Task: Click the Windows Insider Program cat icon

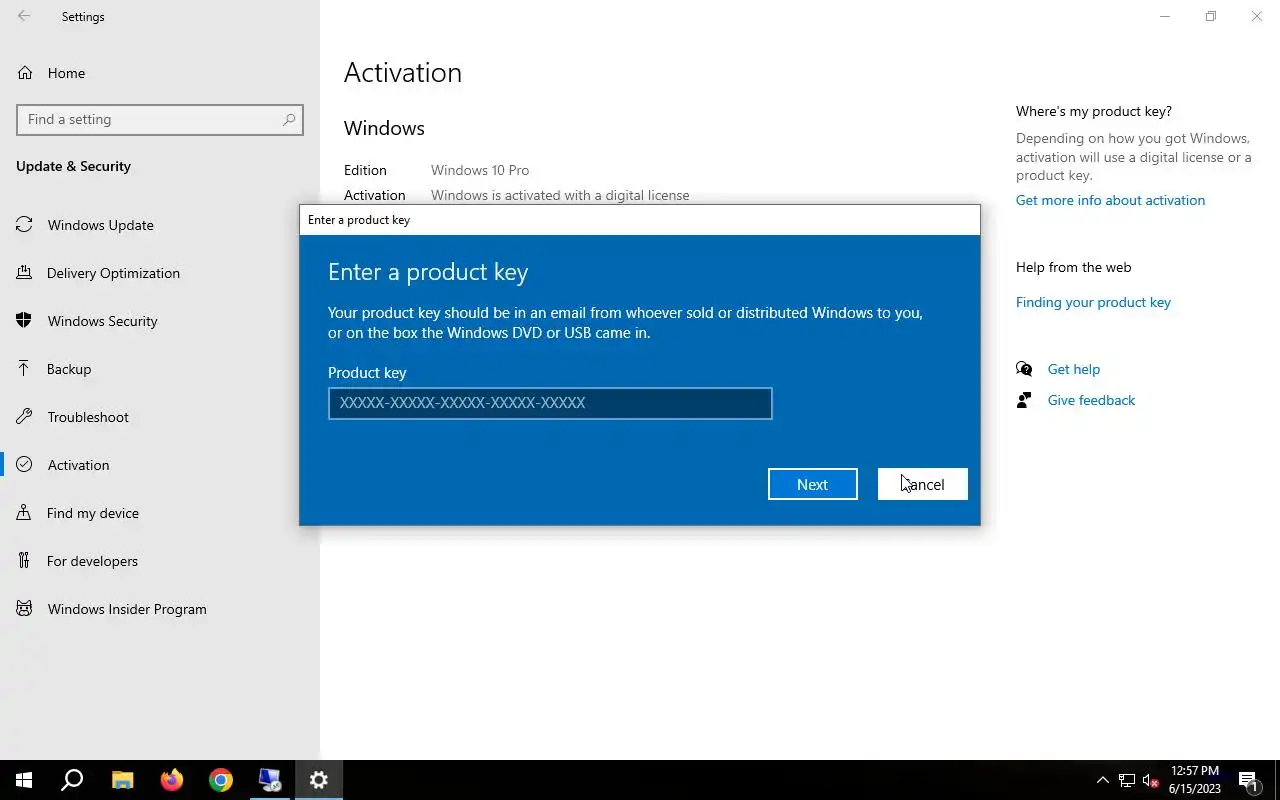Action: coord(24,609)
